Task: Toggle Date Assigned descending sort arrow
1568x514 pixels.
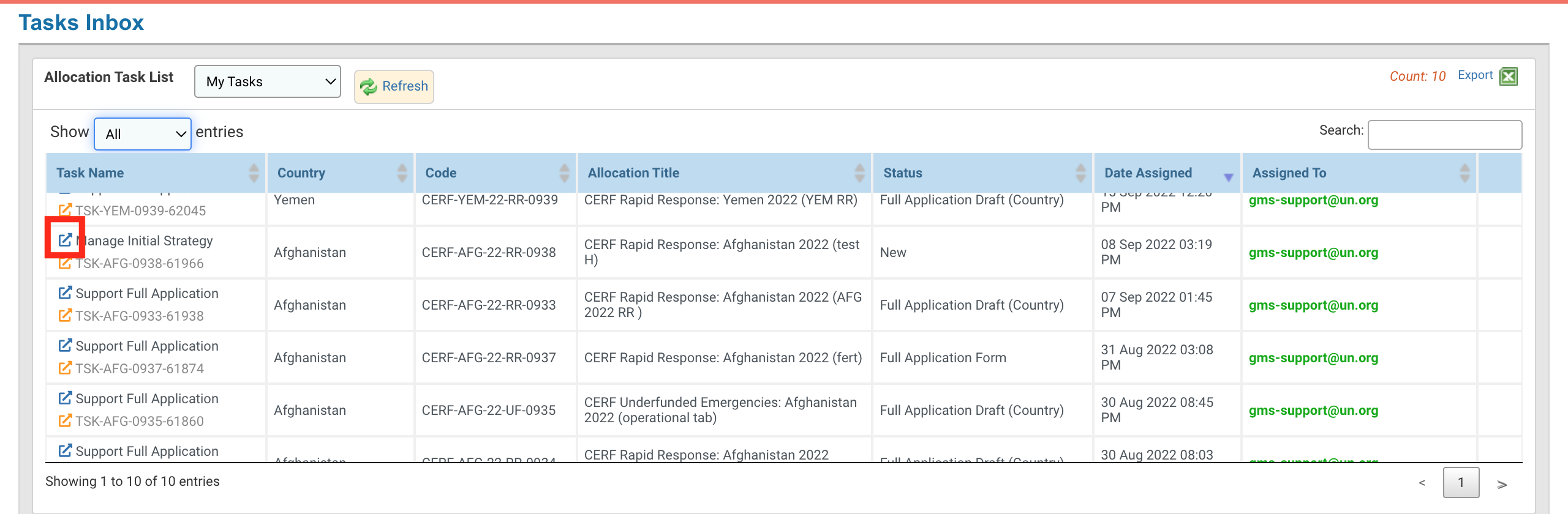Action: point(1228,177)
